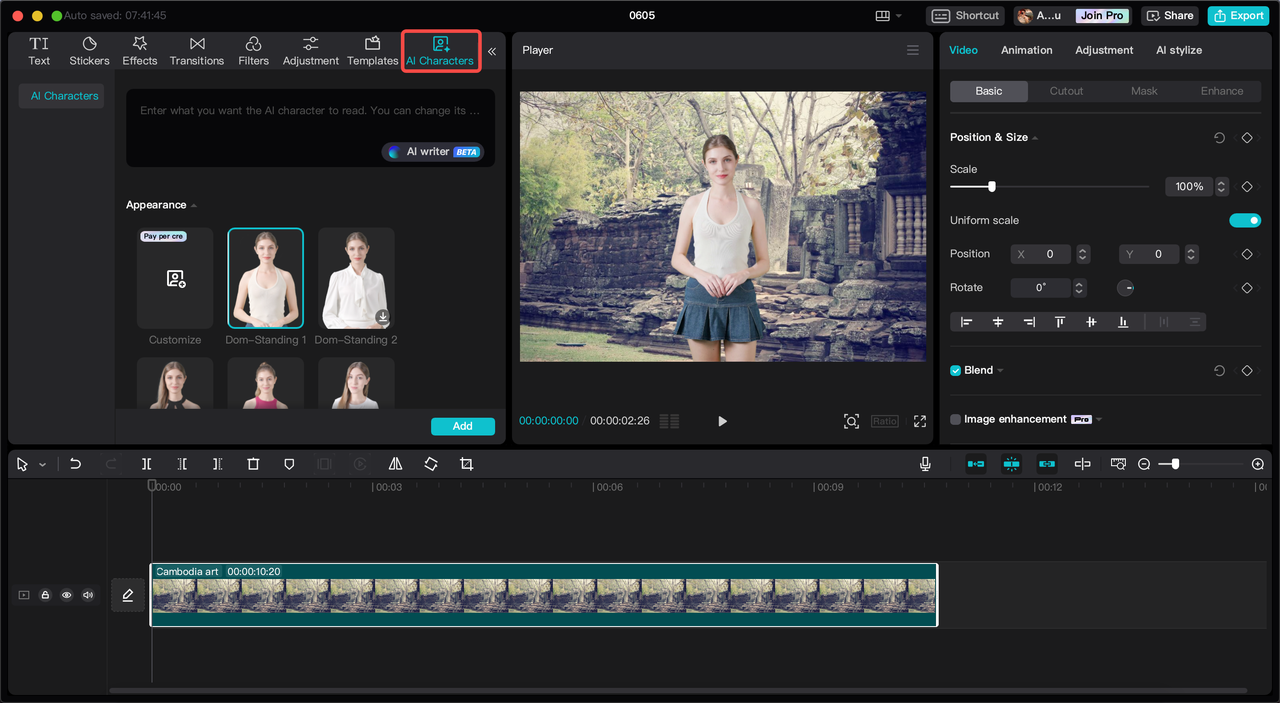
Task: Click the undo arrow icon
Action: 75,464
